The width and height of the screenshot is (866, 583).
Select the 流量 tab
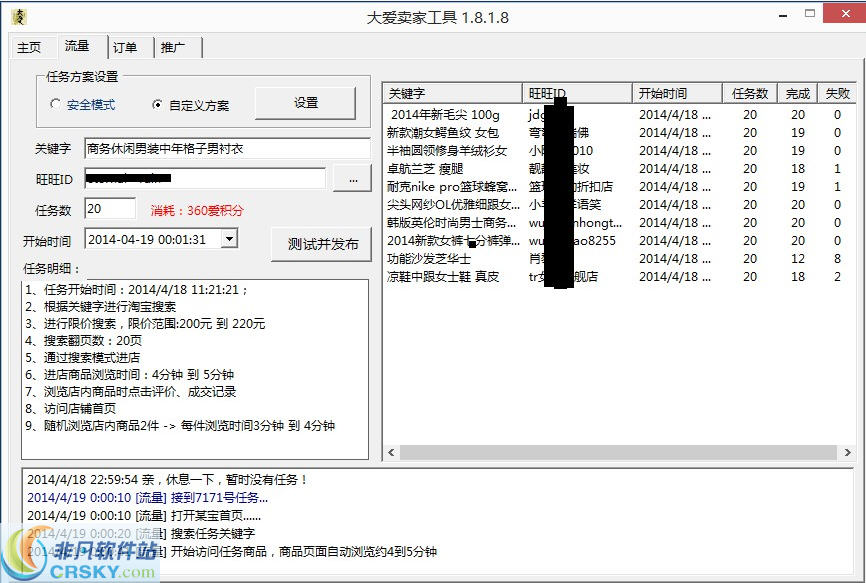[77, 45]
